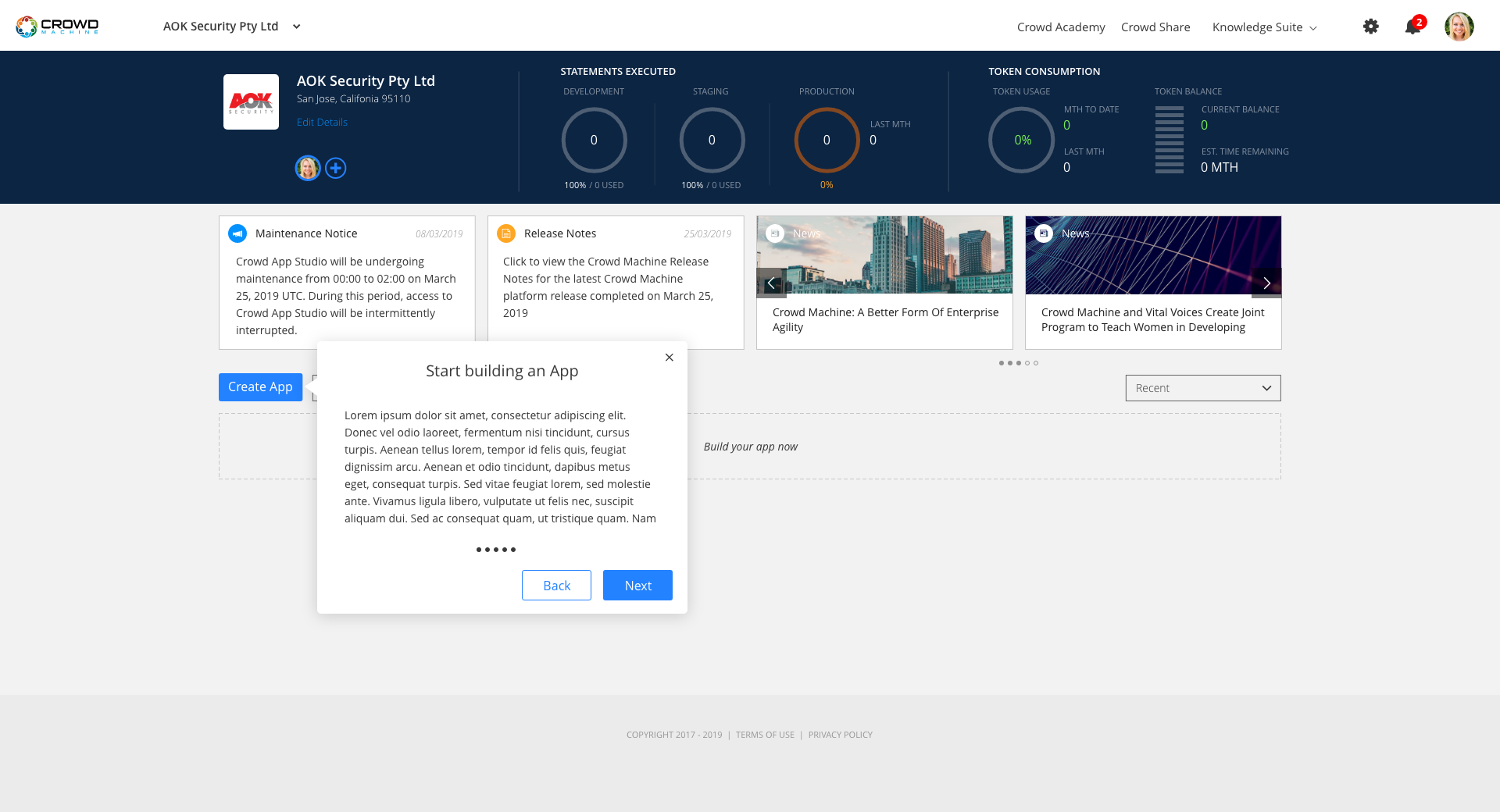Go to next news with right arrow
The image size is (1500, 812).
(x=1266, y=283)
